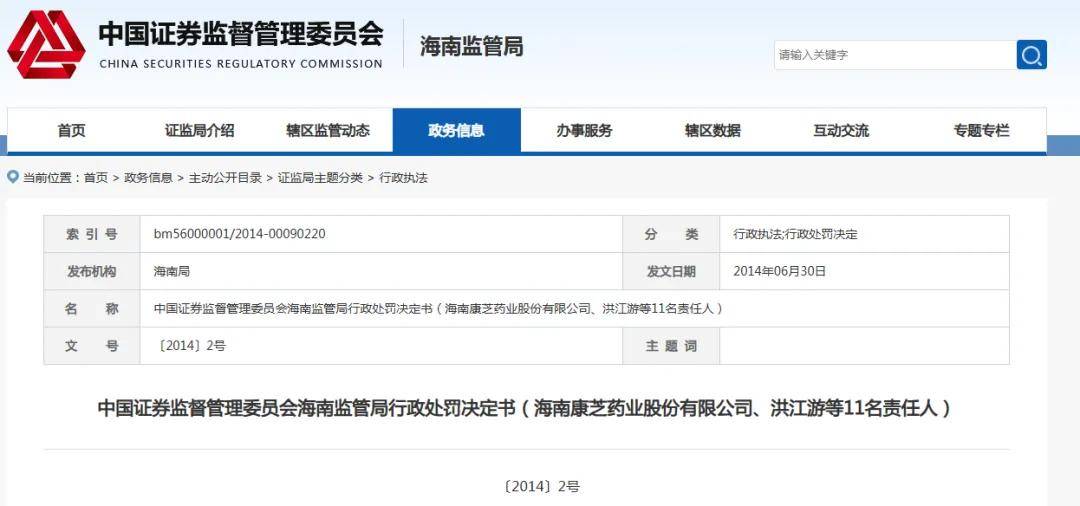
Task: Follow the 政务信息 breadcrumb link
Action: (148, 178)
